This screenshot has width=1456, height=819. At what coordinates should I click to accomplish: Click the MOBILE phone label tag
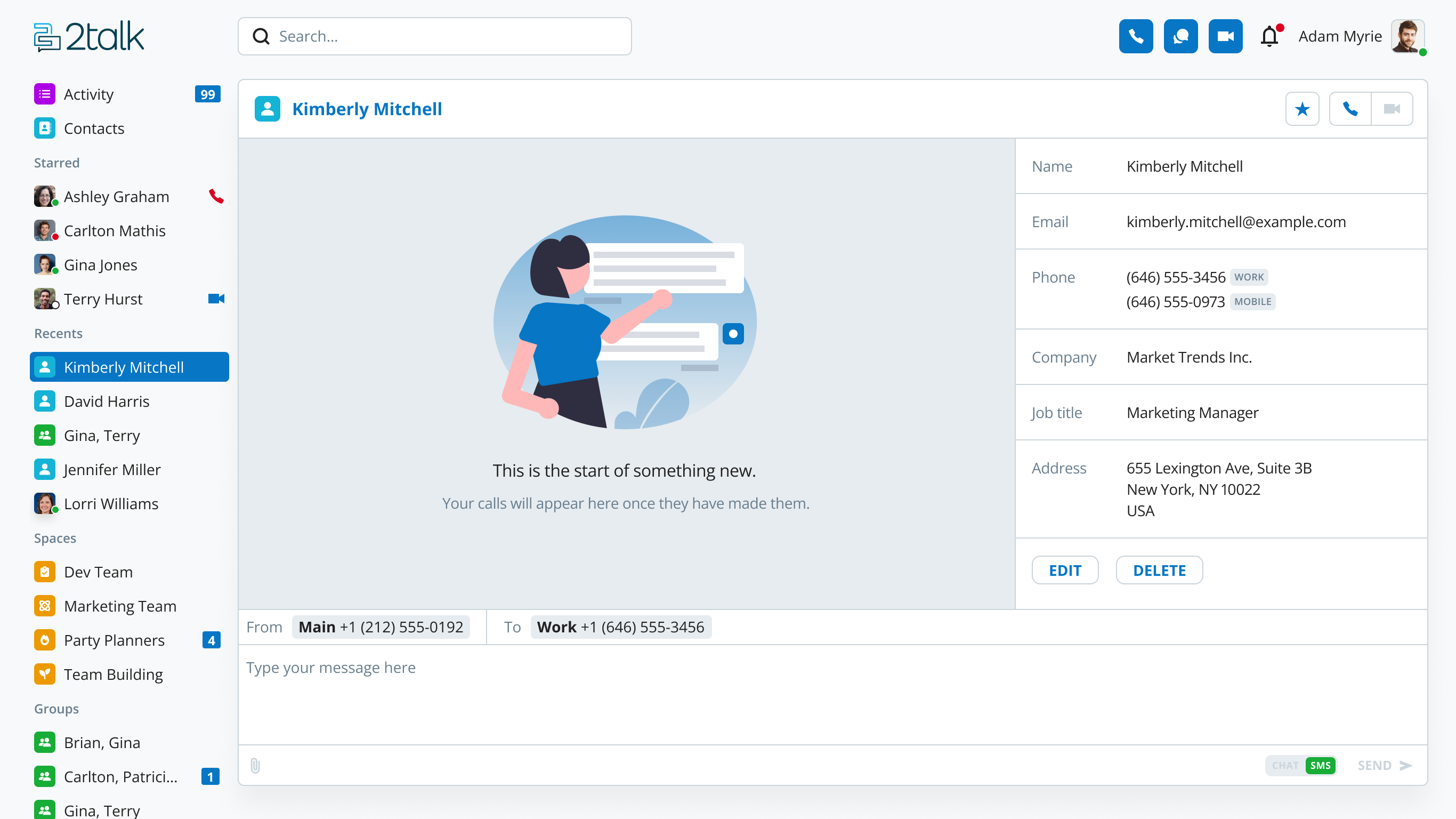click(x=1252, y=301)
